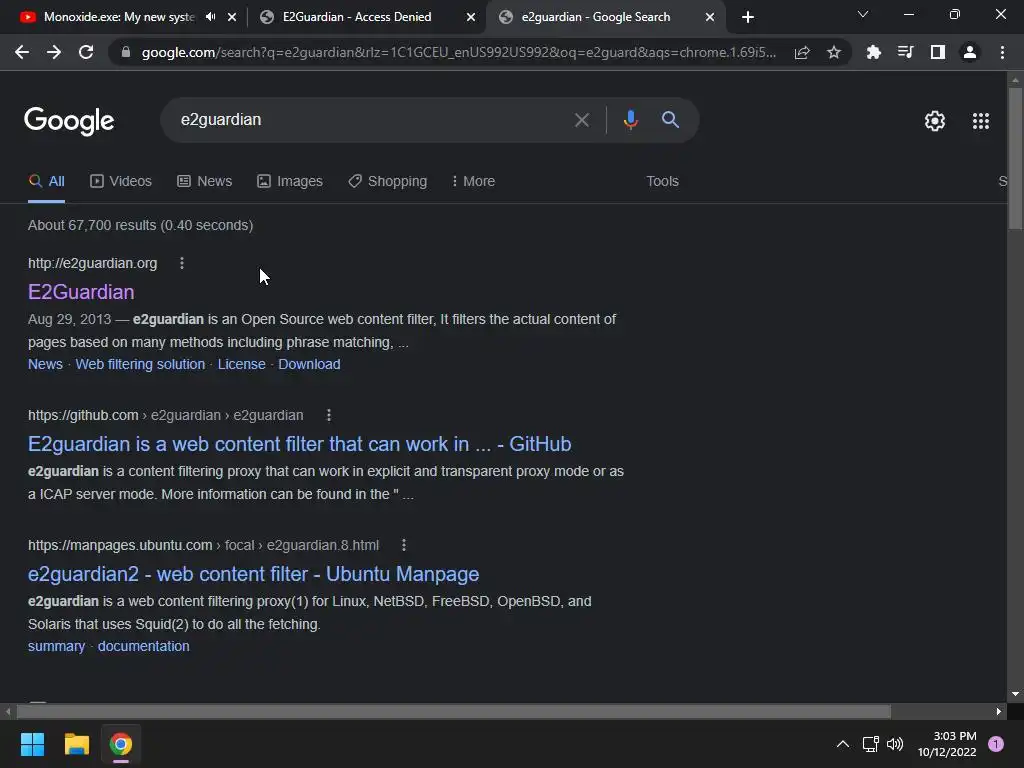Open the Web filtering solution sitelink
The width and height of the screenshot is (1024, 768).
coord(140,364)
